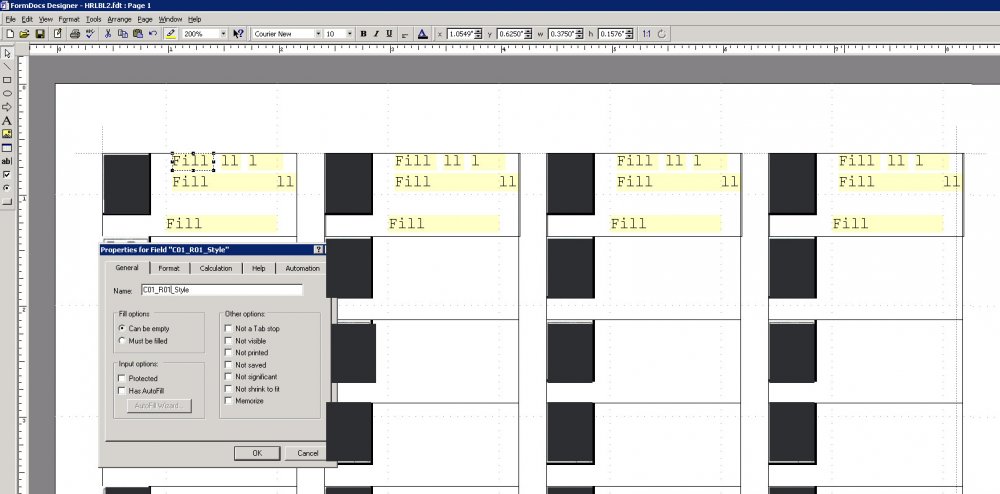
Task: Choose the Text label tool
Action: tap(7, 120)
